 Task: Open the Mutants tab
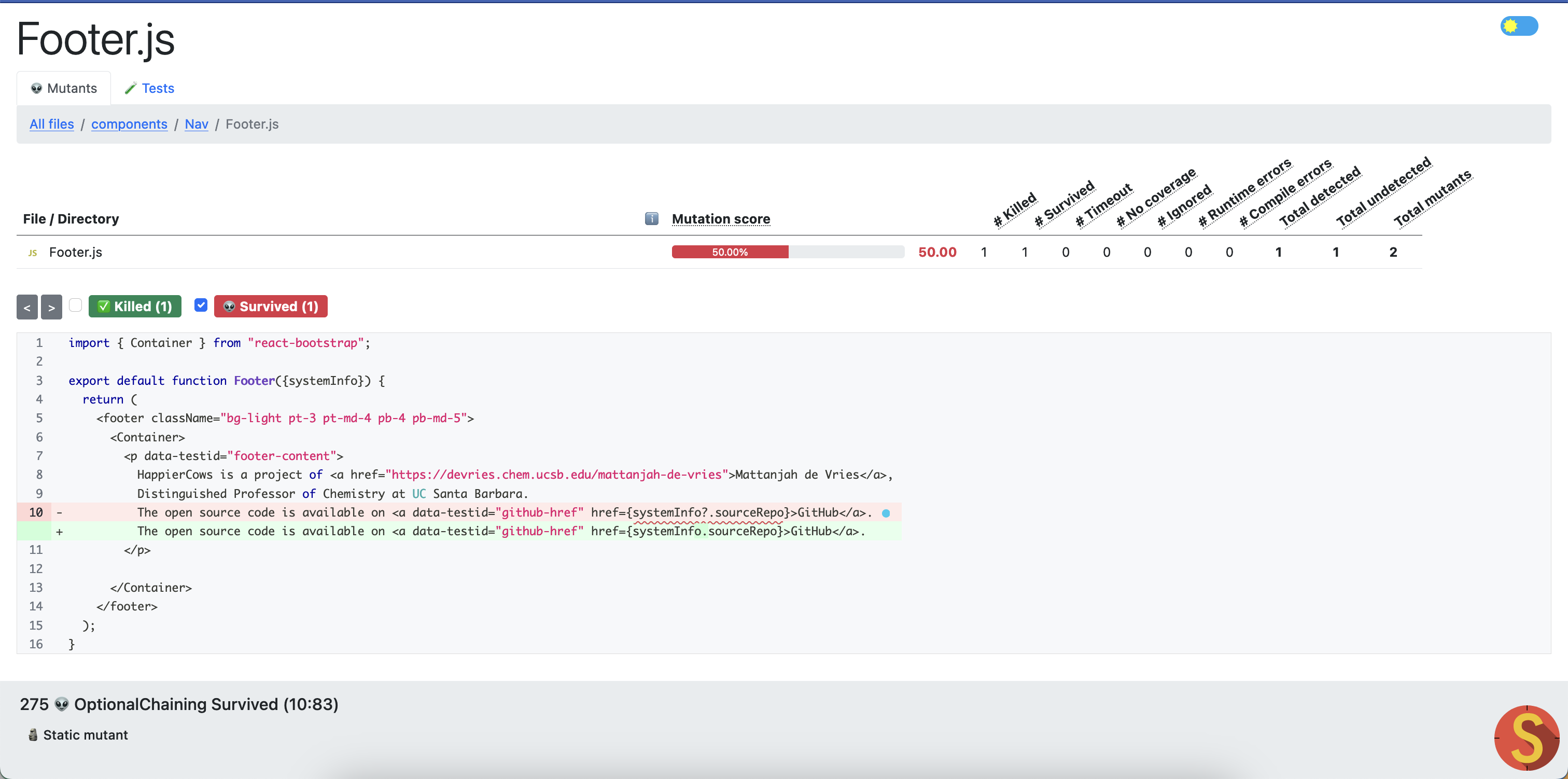[x=64, y=88]
